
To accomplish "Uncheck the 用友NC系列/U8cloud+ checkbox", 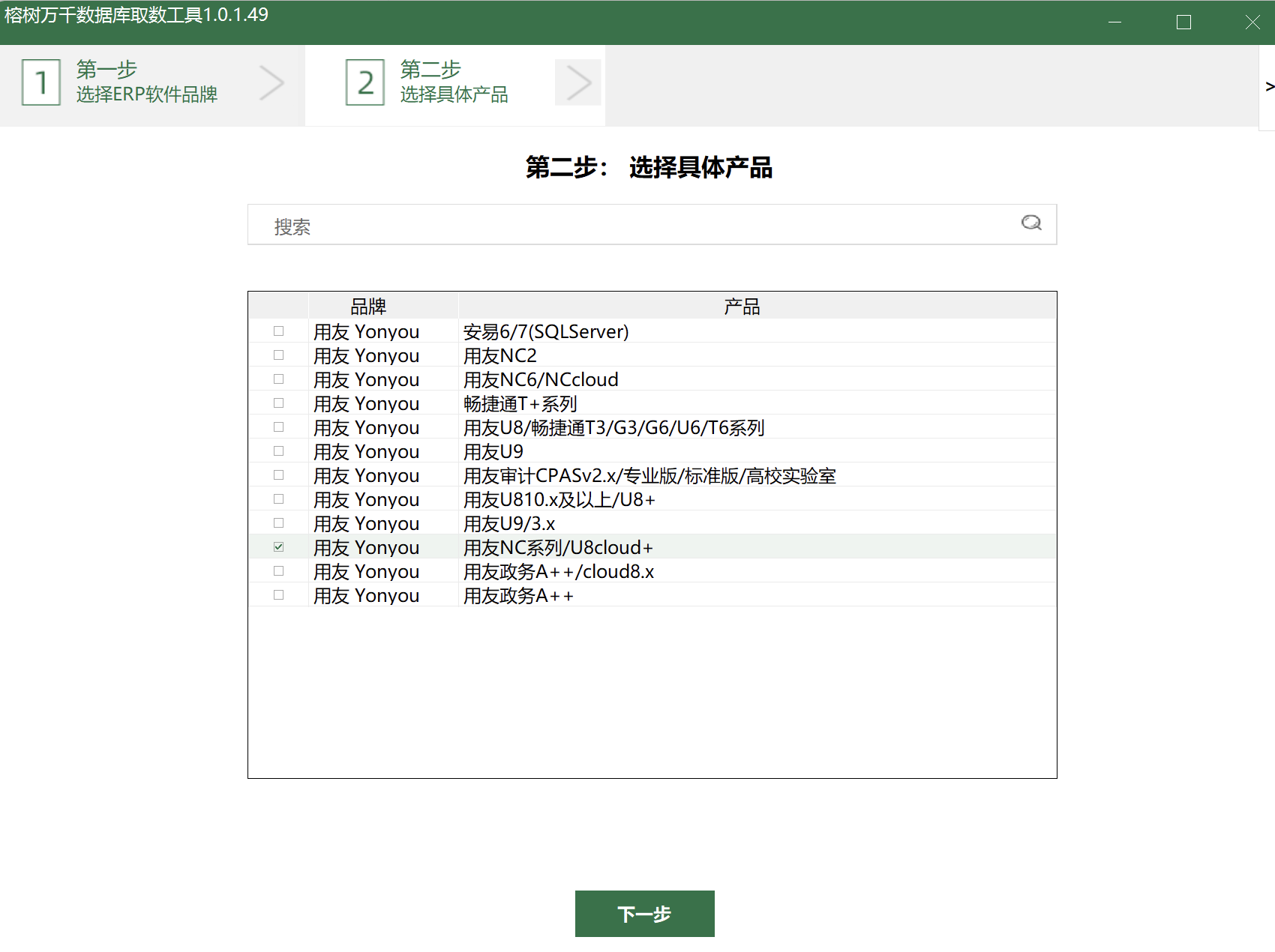I will coord(279,546).
